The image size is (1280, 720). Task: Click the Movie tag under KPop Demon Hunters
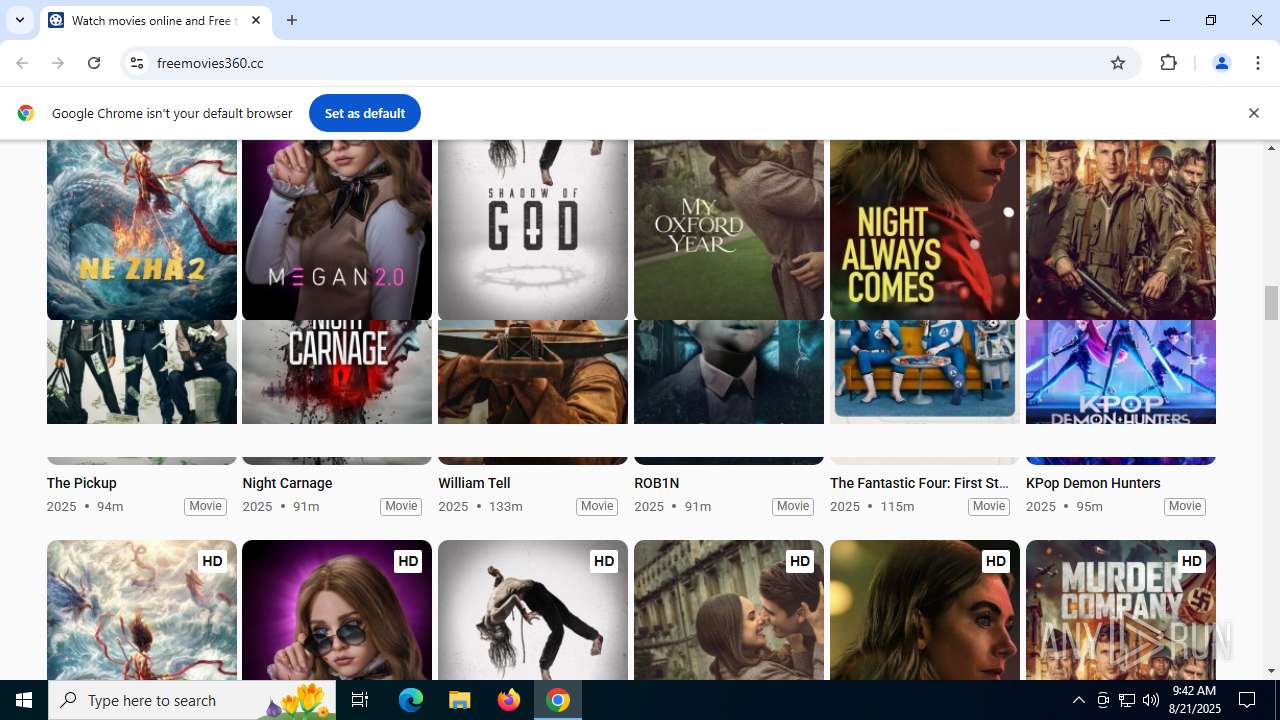click(x=1185, y=506)
